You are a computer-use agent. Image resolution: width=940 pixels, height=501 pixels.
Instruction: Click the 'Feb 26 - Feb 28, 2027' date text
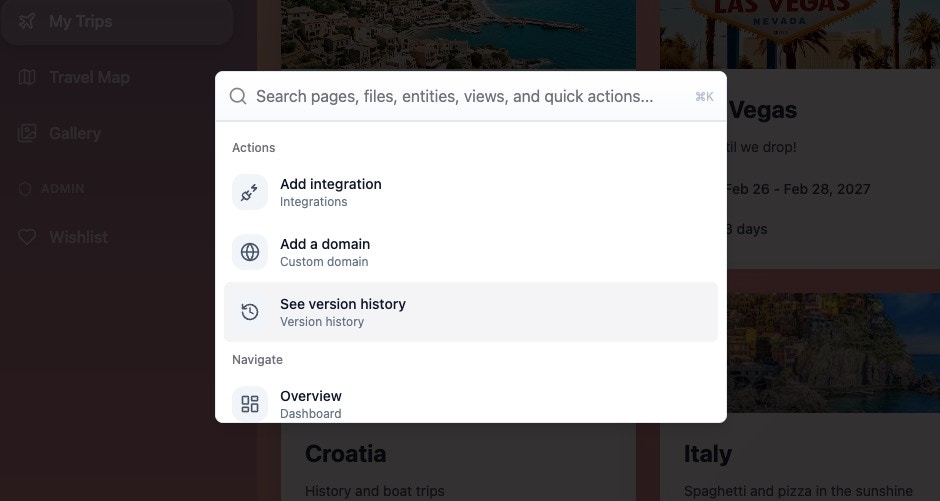pos(797,189)
